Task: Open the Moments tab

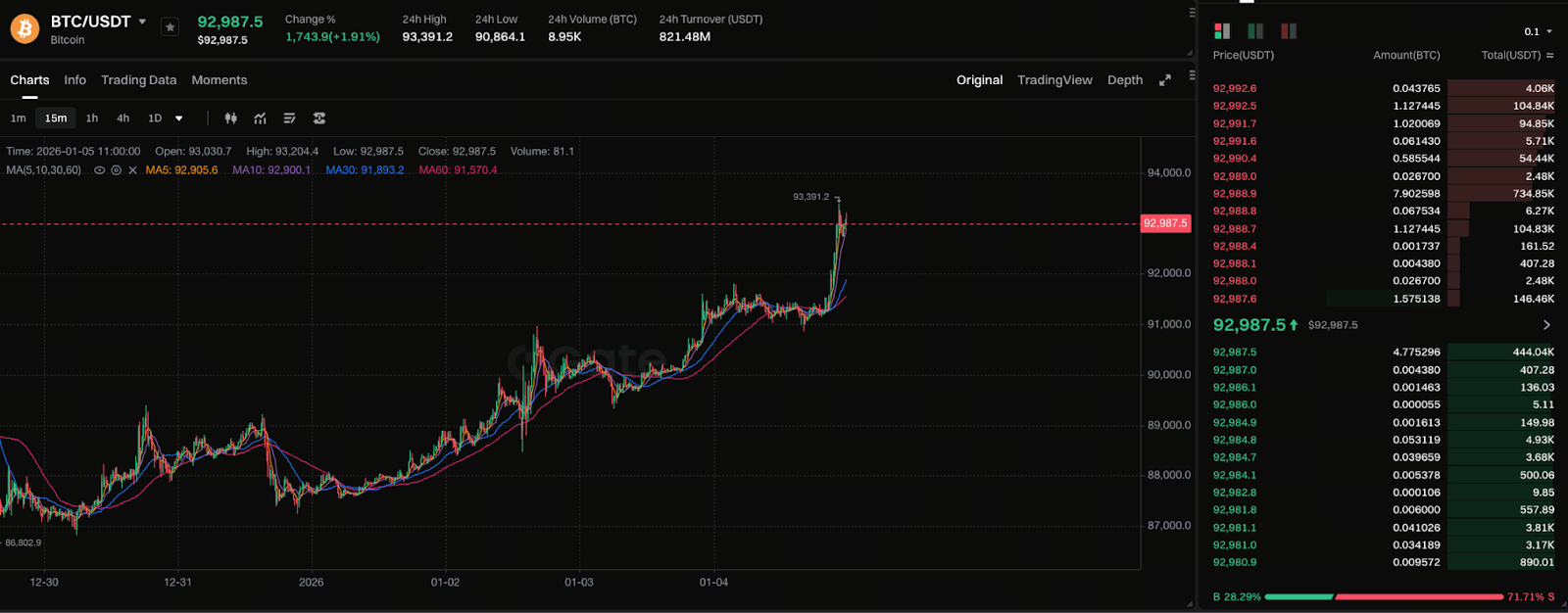Action: pos(220,80)
